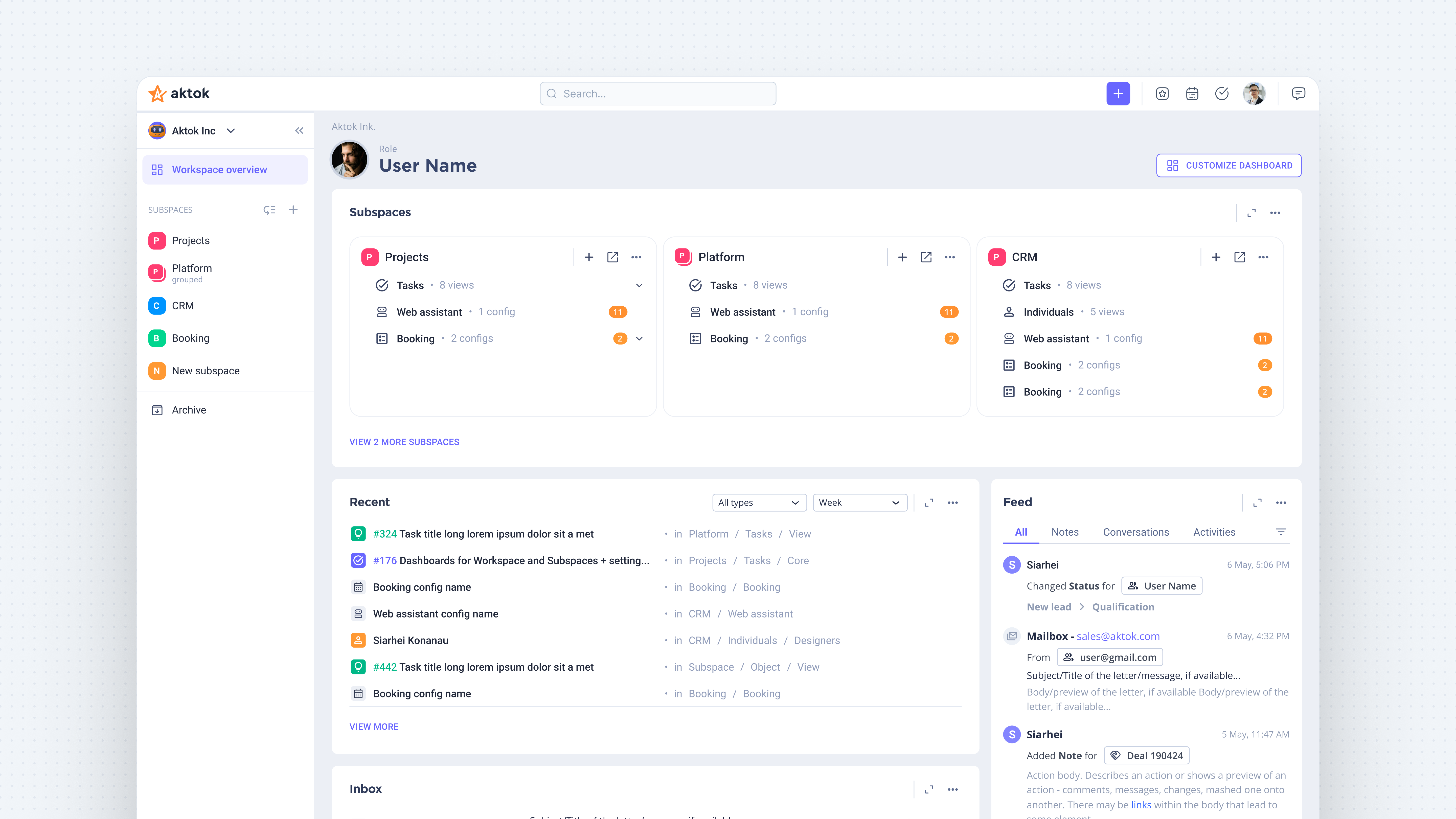The width and height of the screenshot is (1456, 819).
Task: Open the Projects subspace in an external window
Action: [x=613, y=257]
